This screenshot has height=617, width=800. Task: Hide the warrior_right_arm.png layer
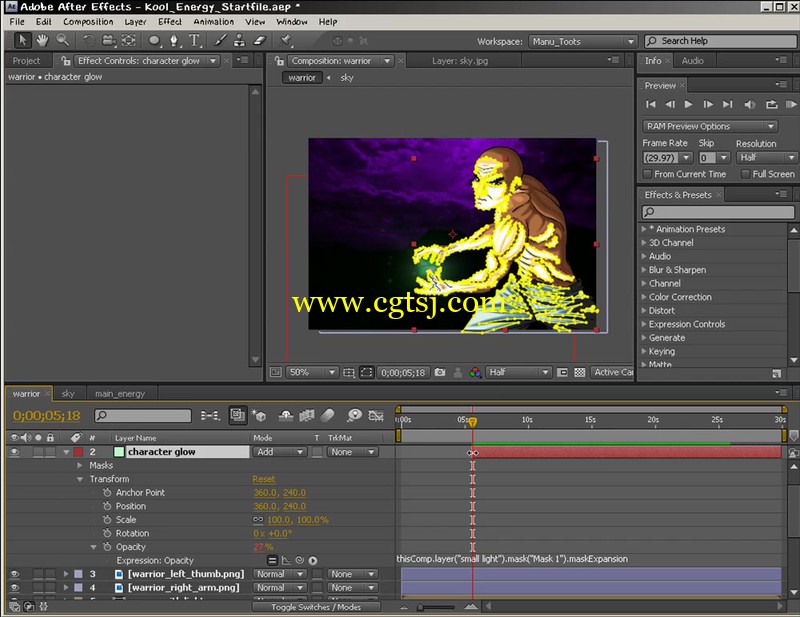14,588
